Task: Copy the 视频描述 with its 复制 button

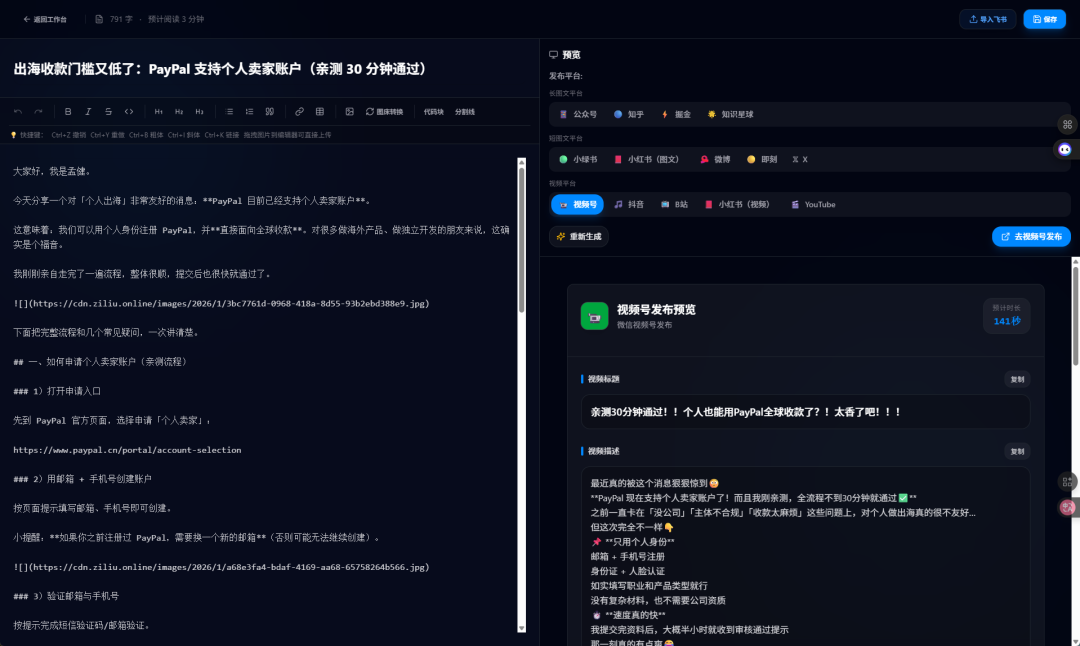Action: click(x=1017, y=452)
